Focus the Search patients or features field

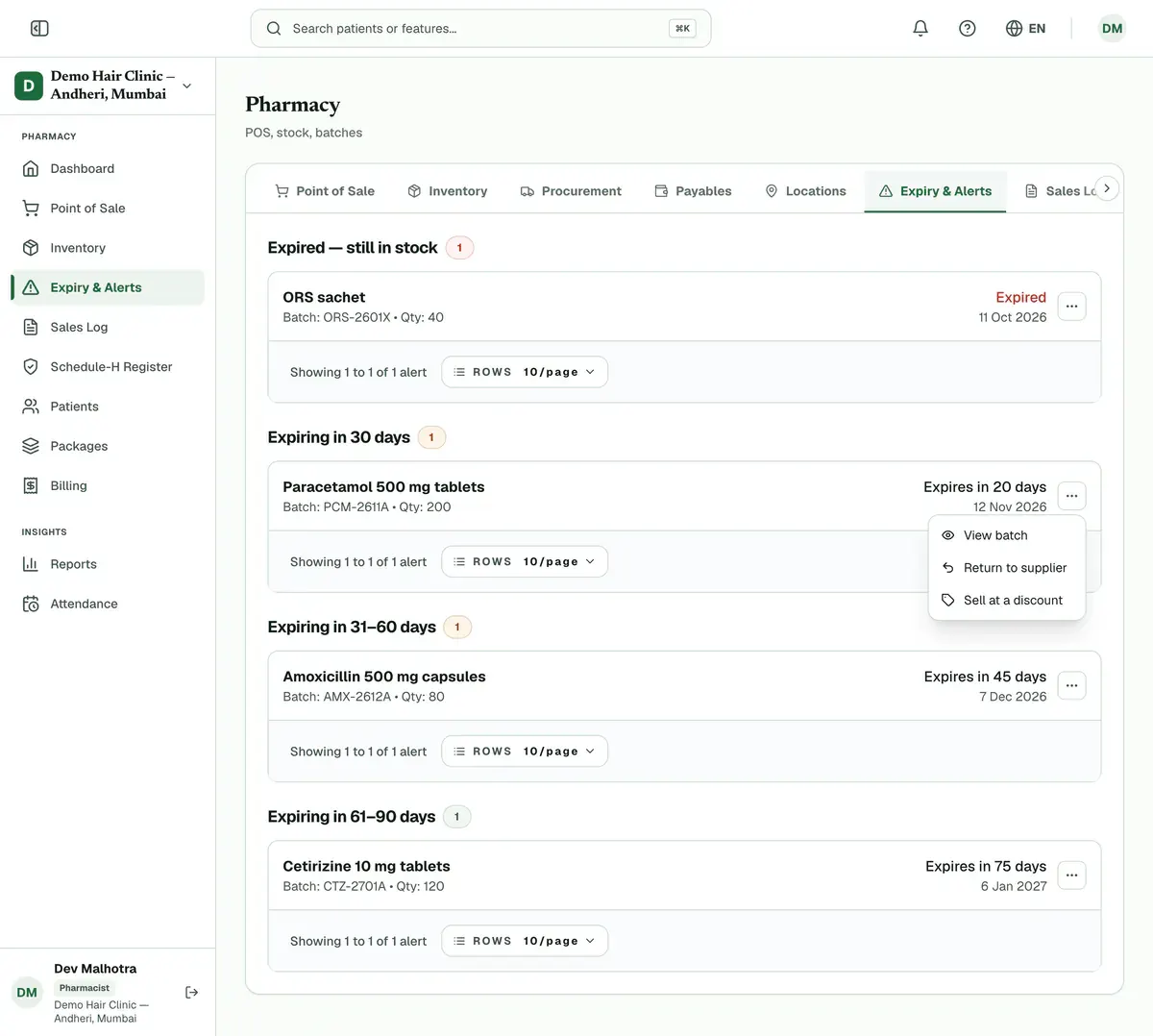click(x=480, y=29)
